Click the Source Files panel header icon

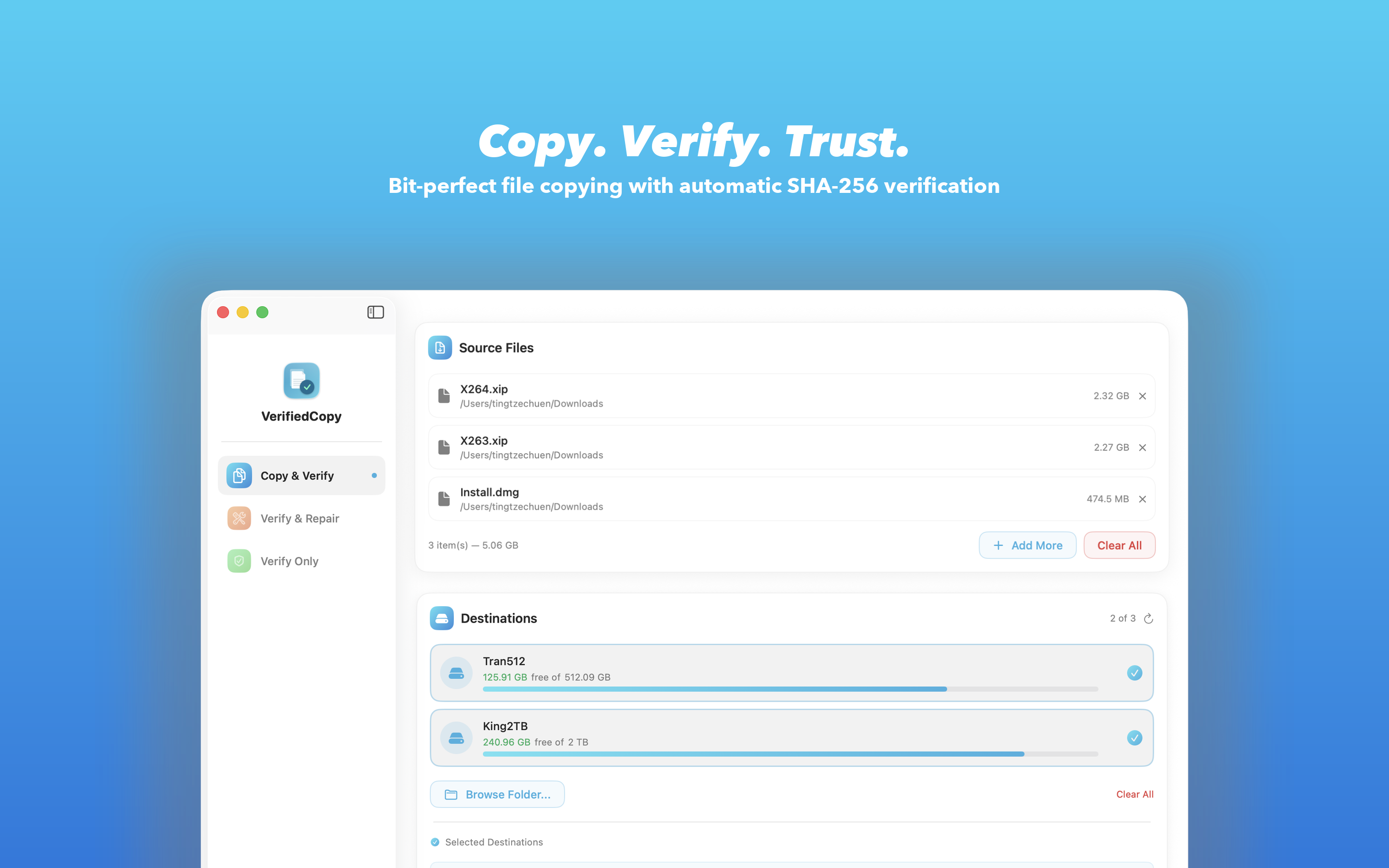(x=440, y=347)
